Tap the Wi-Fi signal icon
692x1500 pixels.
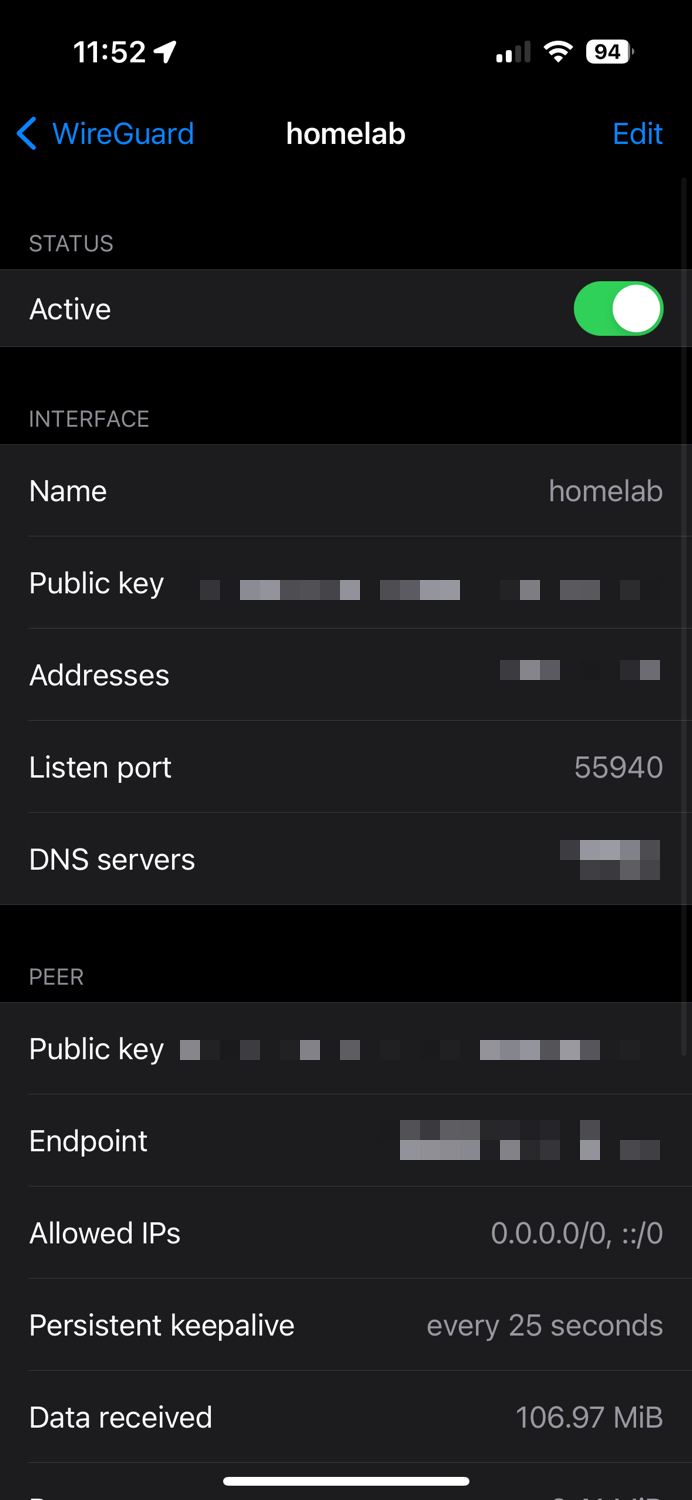pos(558,50)
